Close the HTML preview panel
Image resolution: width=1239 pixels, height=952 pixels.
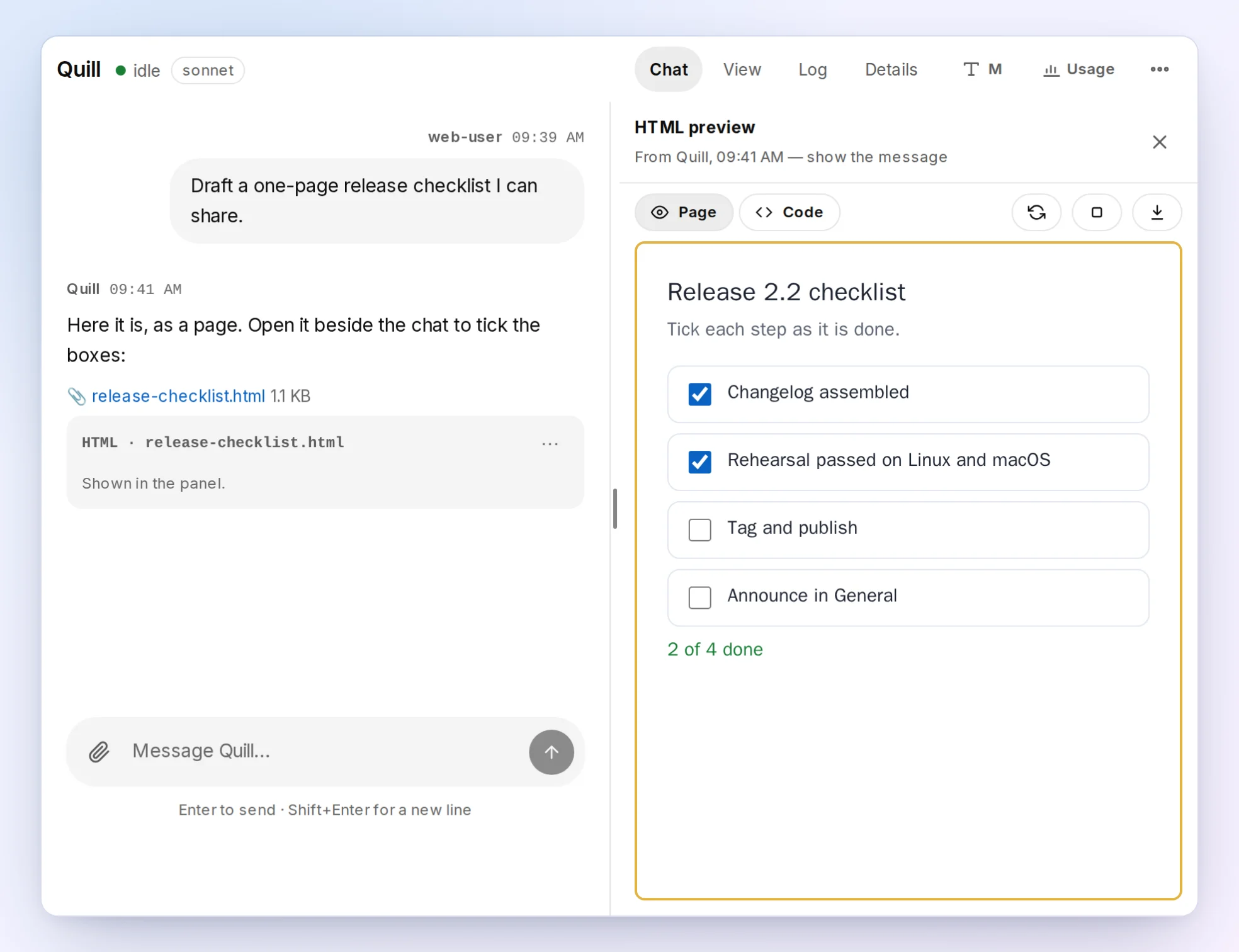coord(1160,142)
